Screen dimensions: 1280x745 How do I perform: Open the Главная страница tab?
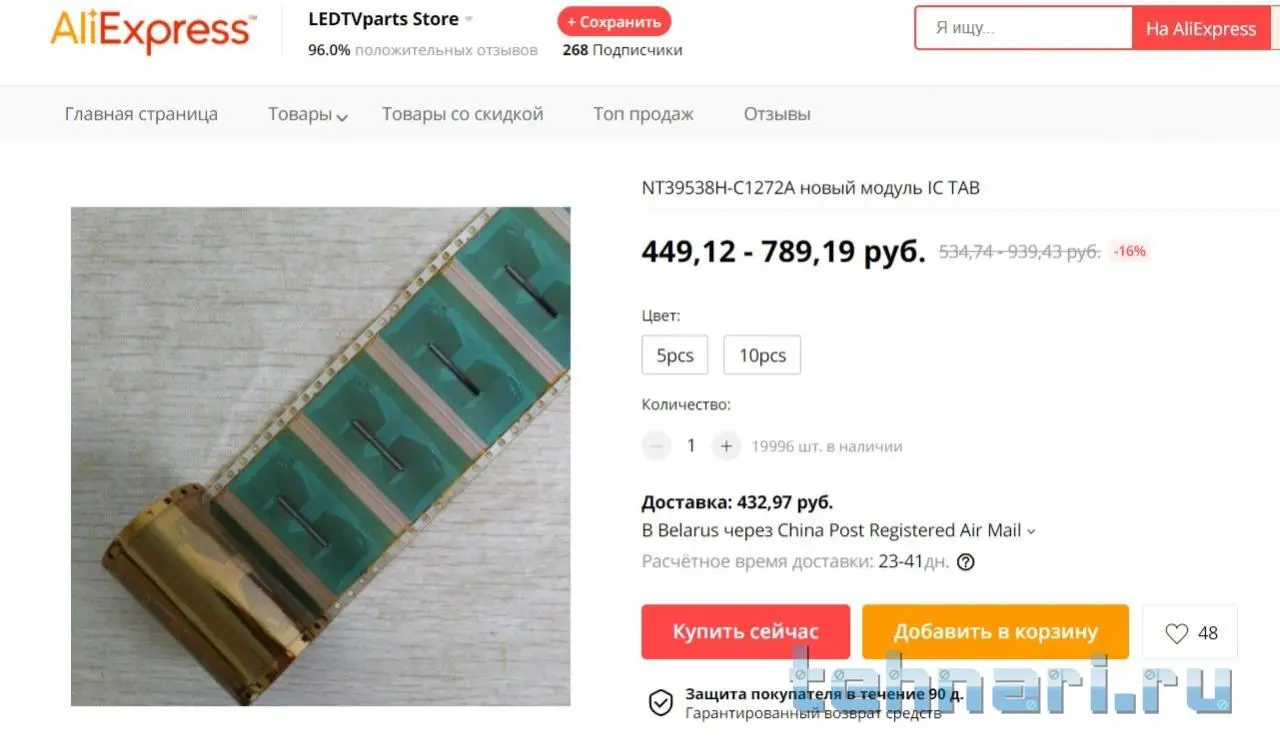pyautogui.click(x=141, y=114)
